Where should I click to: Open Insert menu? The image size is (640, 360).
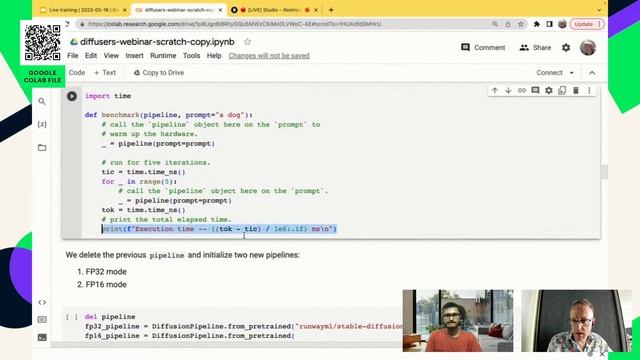[134, 56]
